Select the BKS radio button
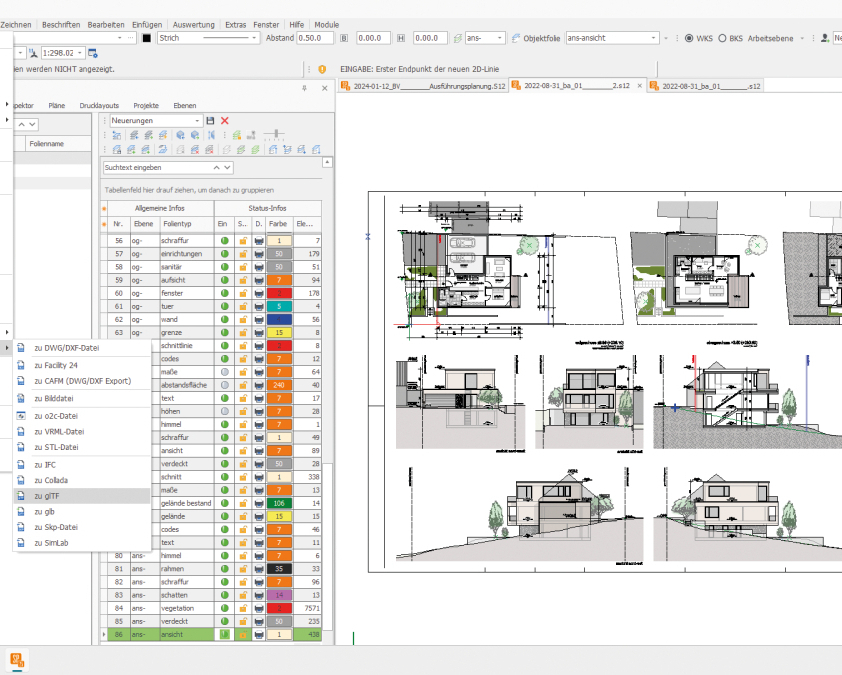The height and width of the screenshot is (675, 842). pyautogui.click(x=722, y=38)
